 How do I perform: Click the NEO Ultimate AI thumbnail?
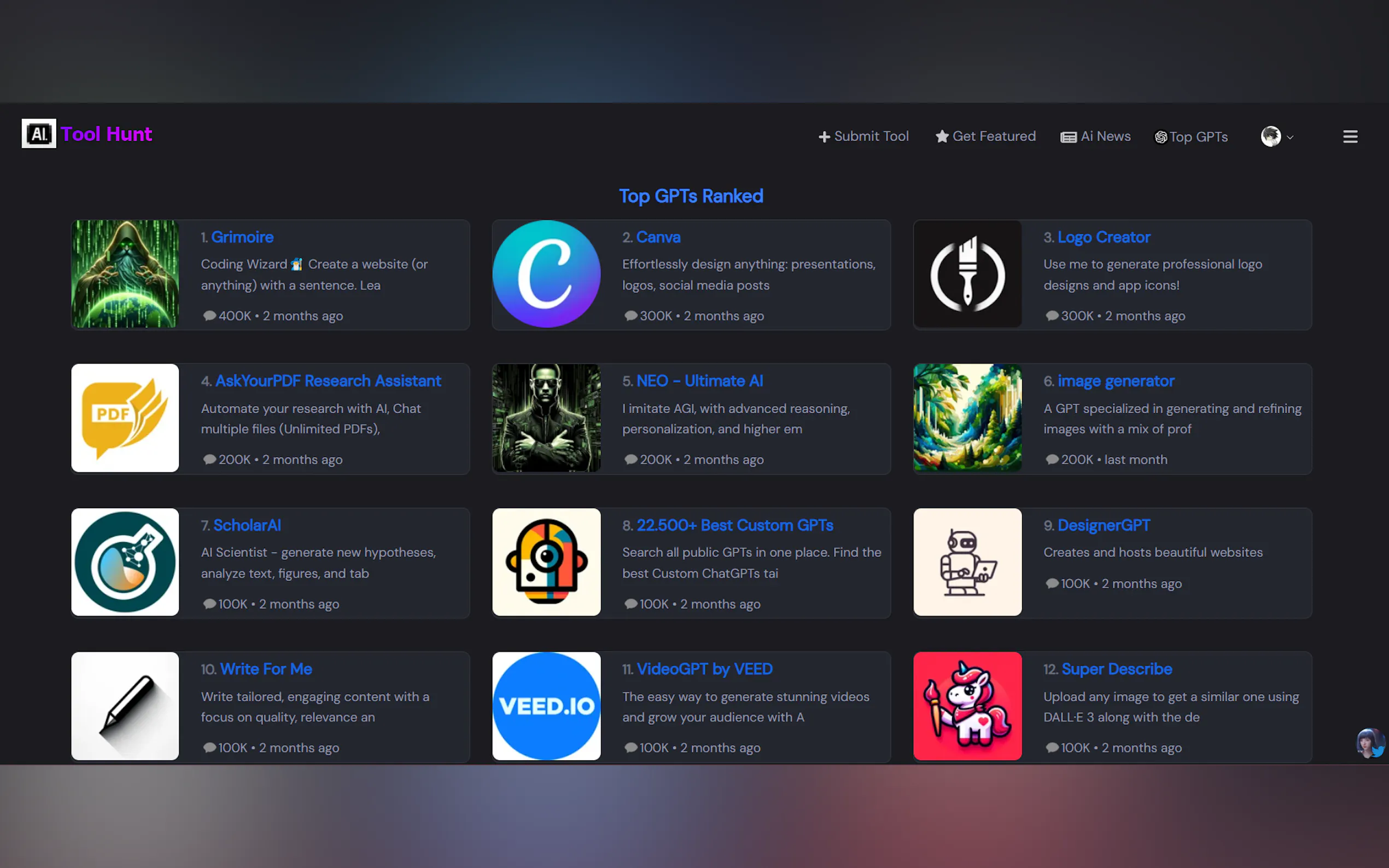pos(547,418)
